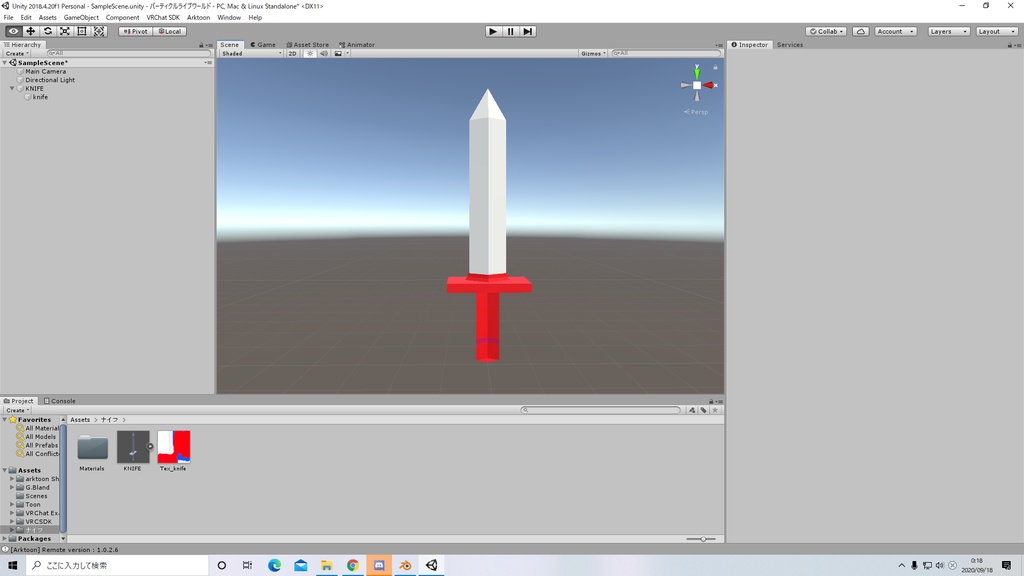This screenshot has height=576, width=1024.
Task: Switch to the Services tab
Action: click(790, 44)
